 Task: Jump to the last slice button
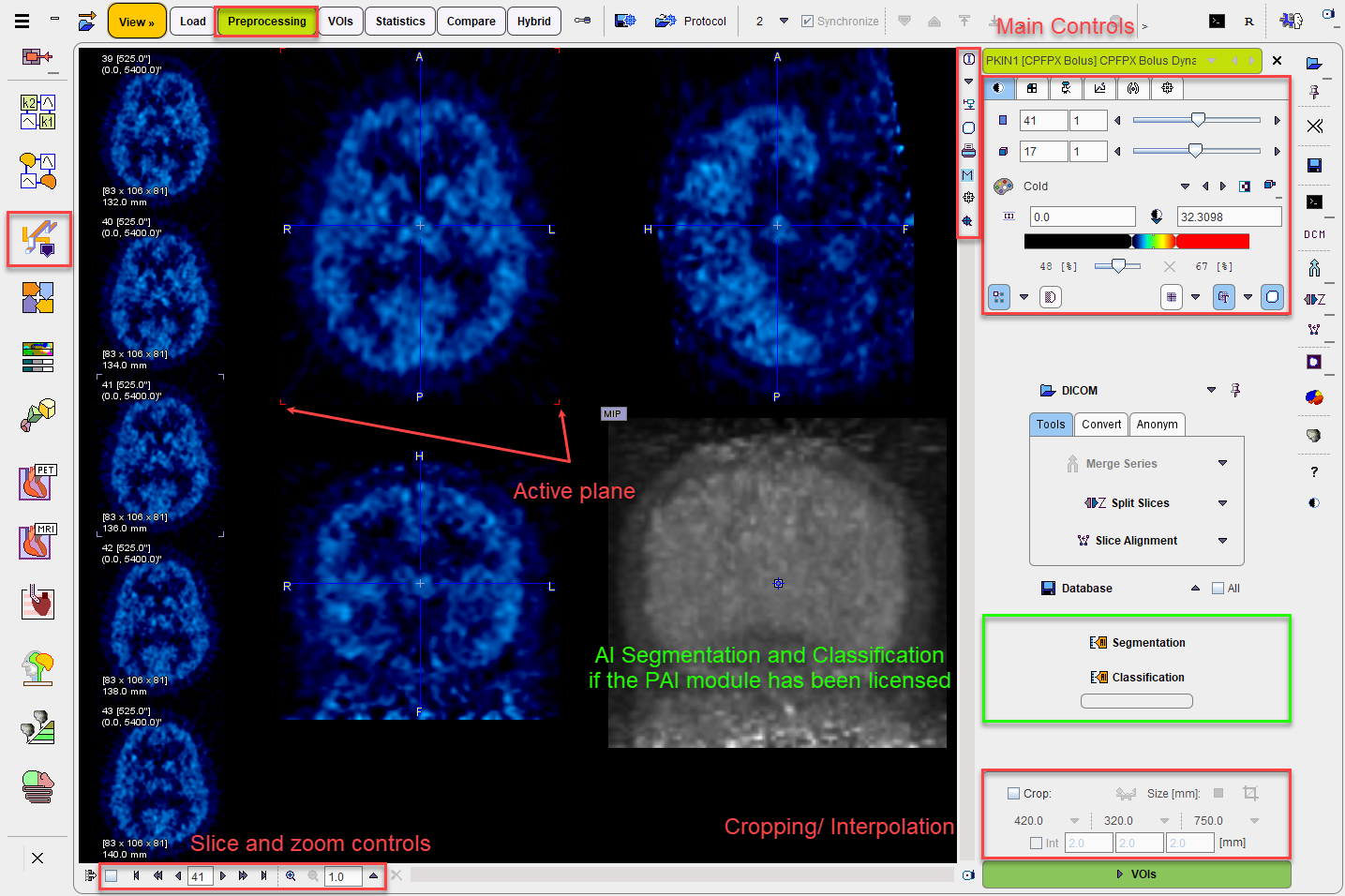[x=263, y=875]
